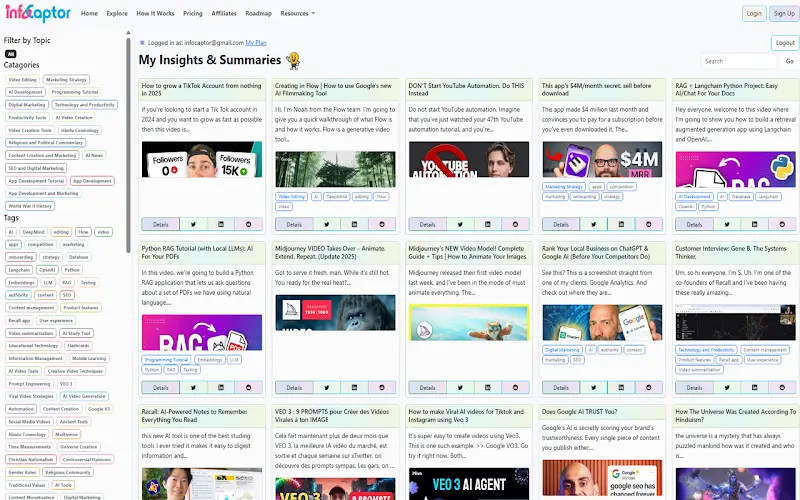
Task: Share Creating in Flow card on Reddit
Action: [x=382, y=224]
